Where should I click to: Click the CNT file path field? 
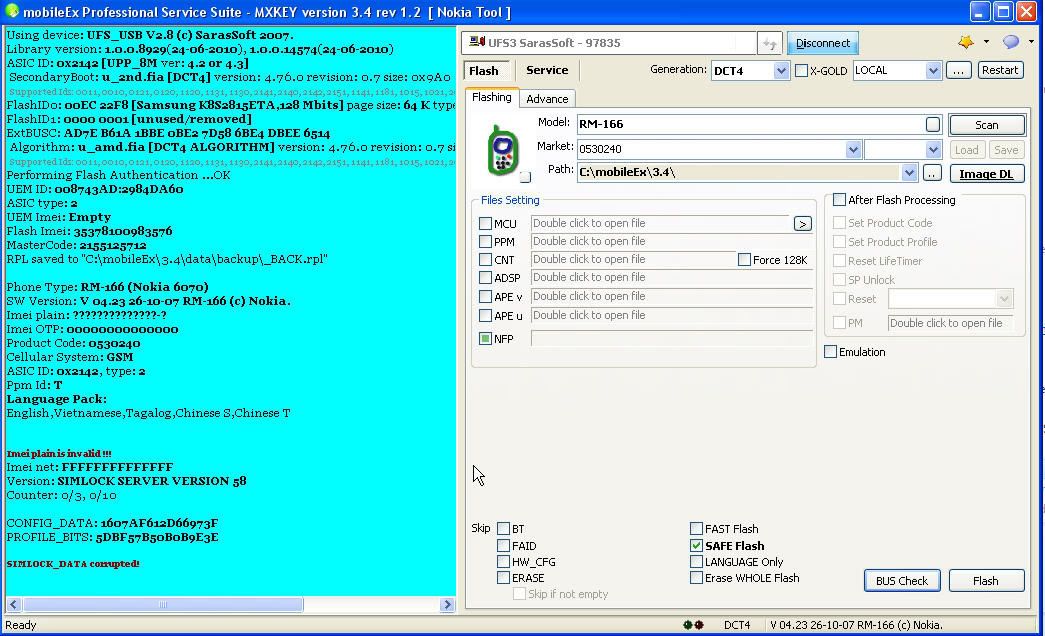pyautogui.click(x=633, y=259)
